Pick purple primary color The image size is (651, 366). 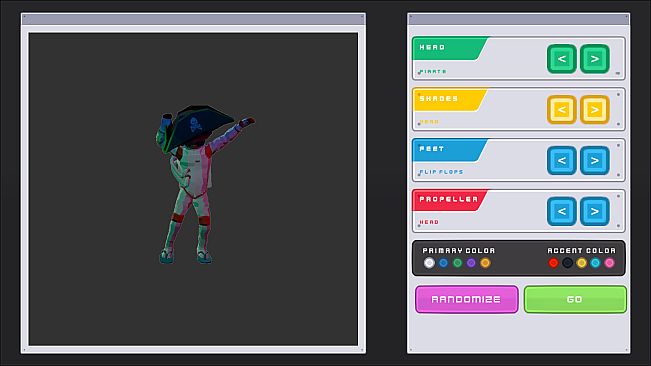pos(471,263)
